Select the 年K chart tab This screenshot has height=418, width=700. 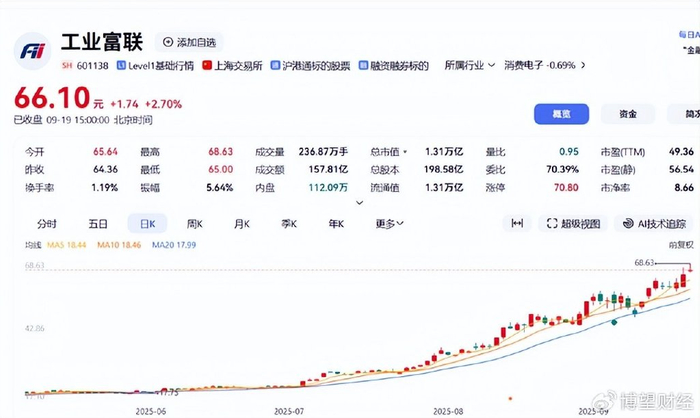[336, 224]
